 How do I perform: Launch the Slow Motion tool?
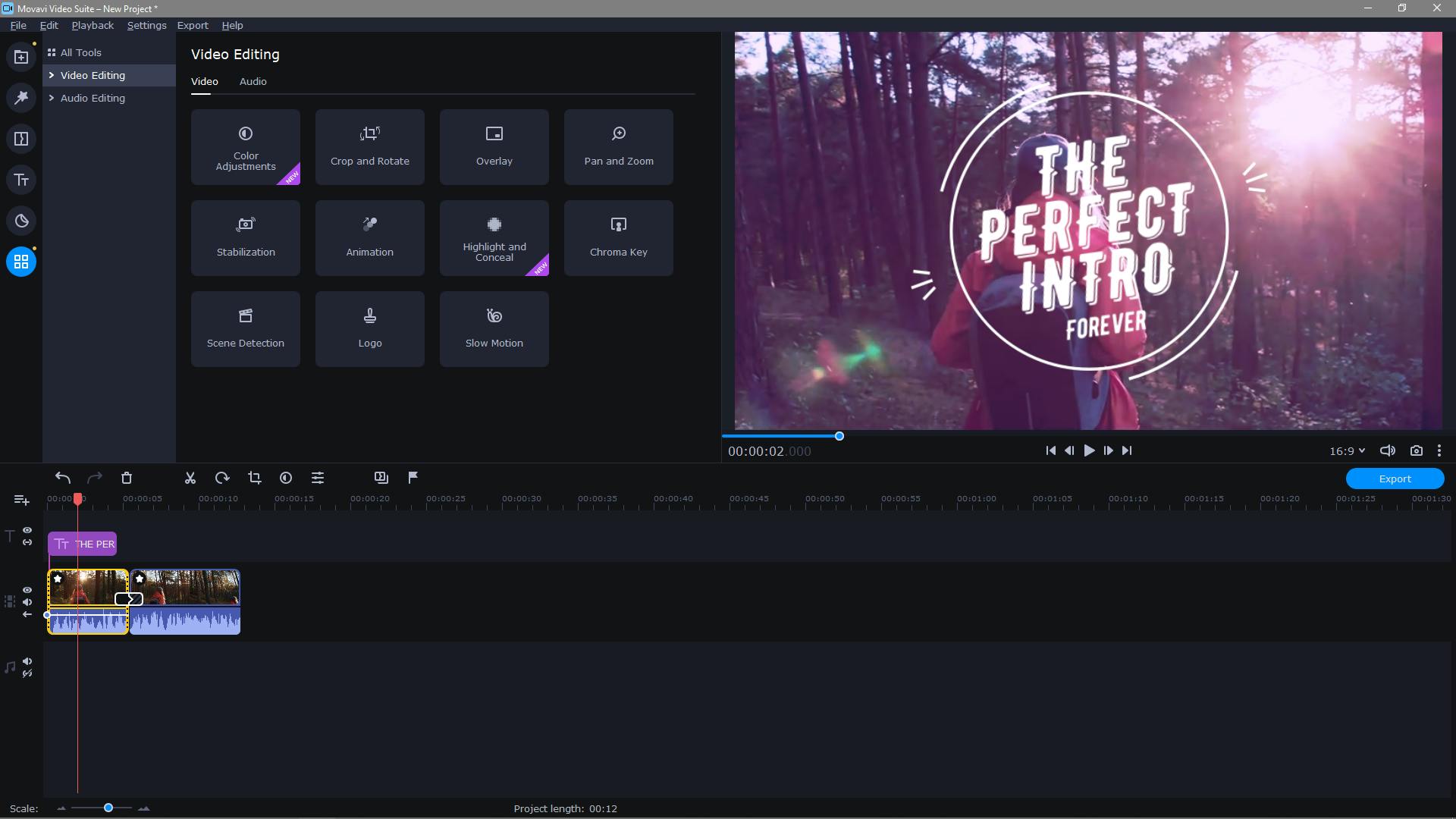494,328
